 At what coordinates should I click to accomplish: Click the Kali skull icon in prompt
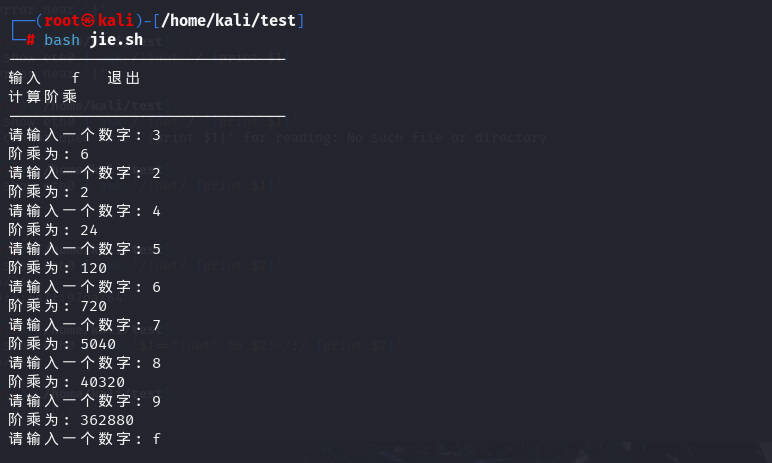click(88, 21)
